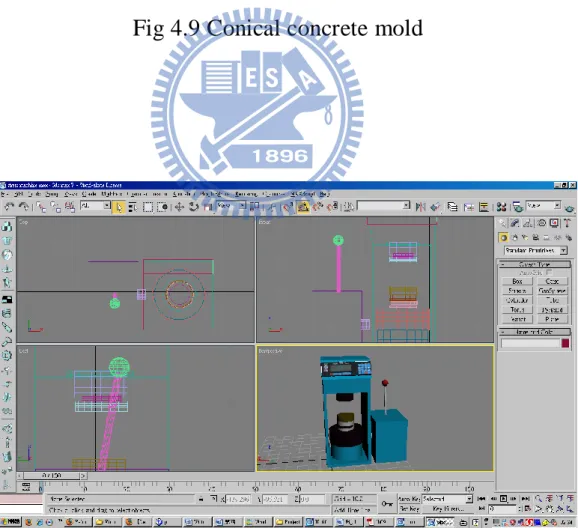Viewport: 578px width, 528px height.
Task: Open the Selected key mode dropdown
Action: point(447,499)
